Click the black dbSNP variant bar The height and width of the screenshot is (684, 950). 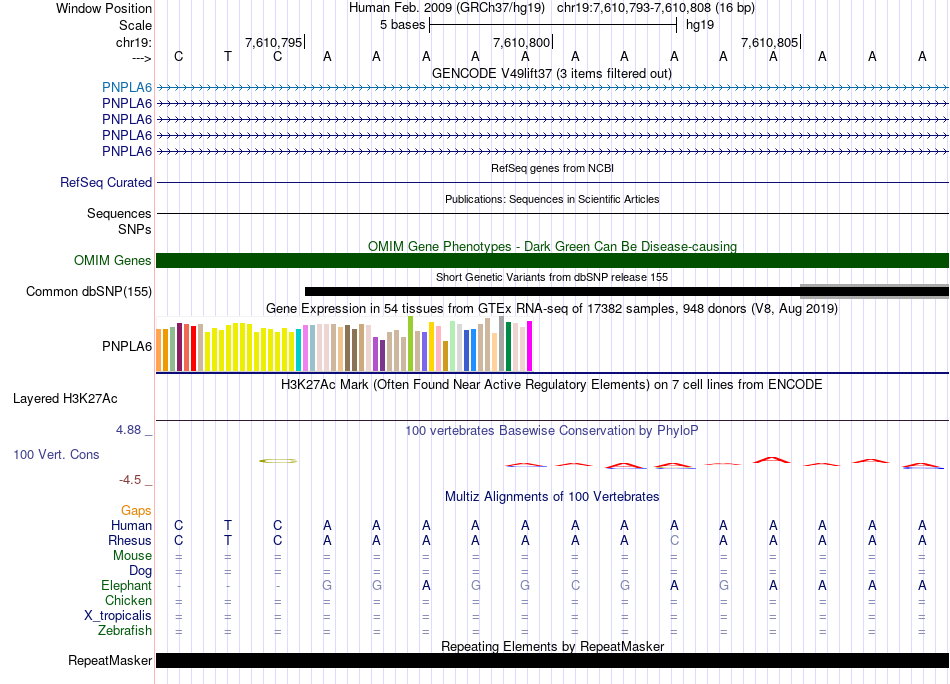tap(550, 292)
